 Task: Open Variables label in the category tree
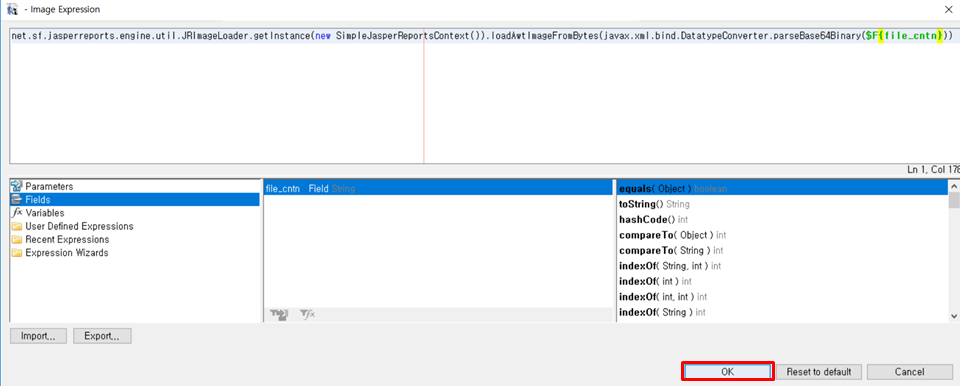click(45, 213)
